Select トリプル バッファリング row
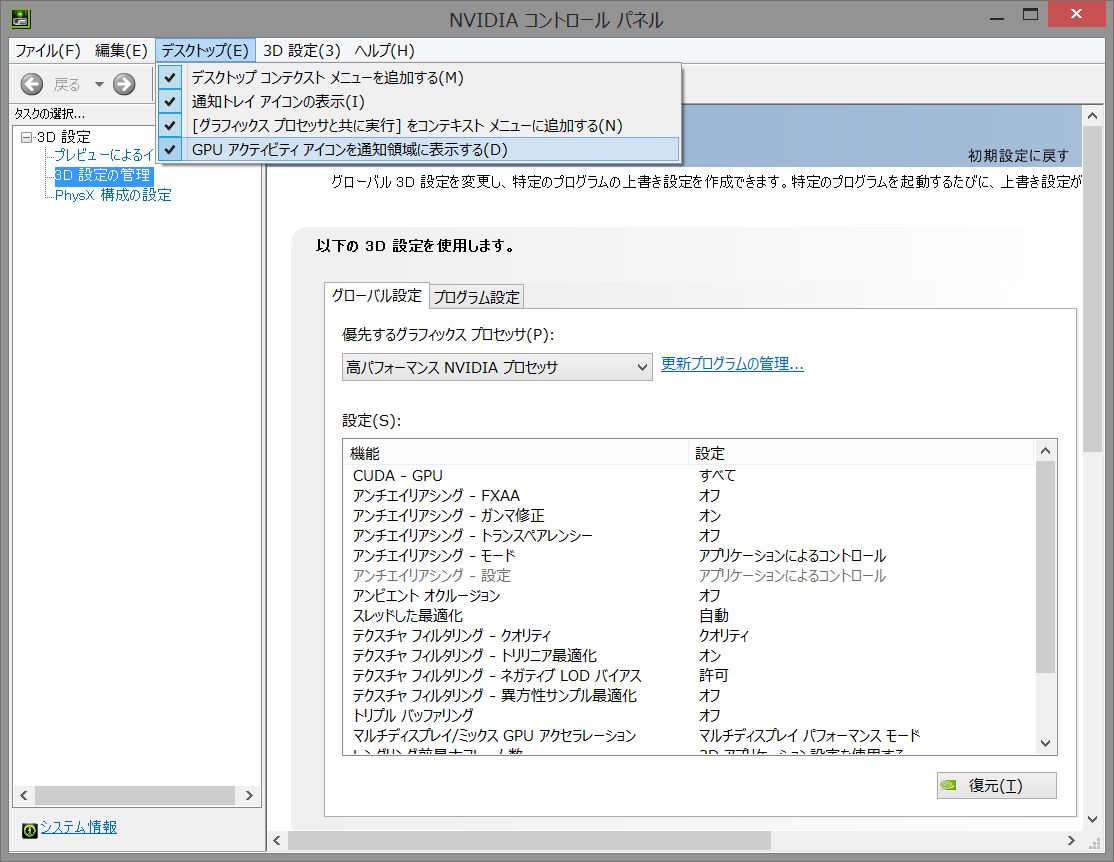Screen dimensions: 1114x862 689,715
